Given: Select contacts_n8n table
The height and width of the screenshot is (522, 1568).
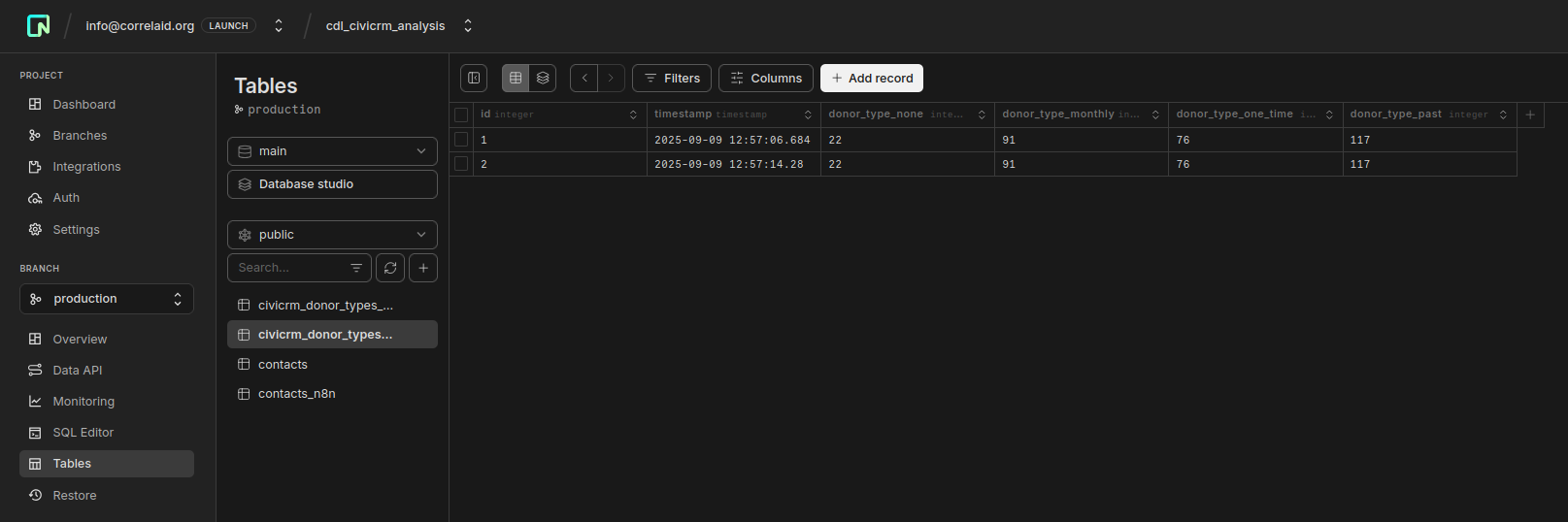Looking at the screenshot, I should coord(296,394).
